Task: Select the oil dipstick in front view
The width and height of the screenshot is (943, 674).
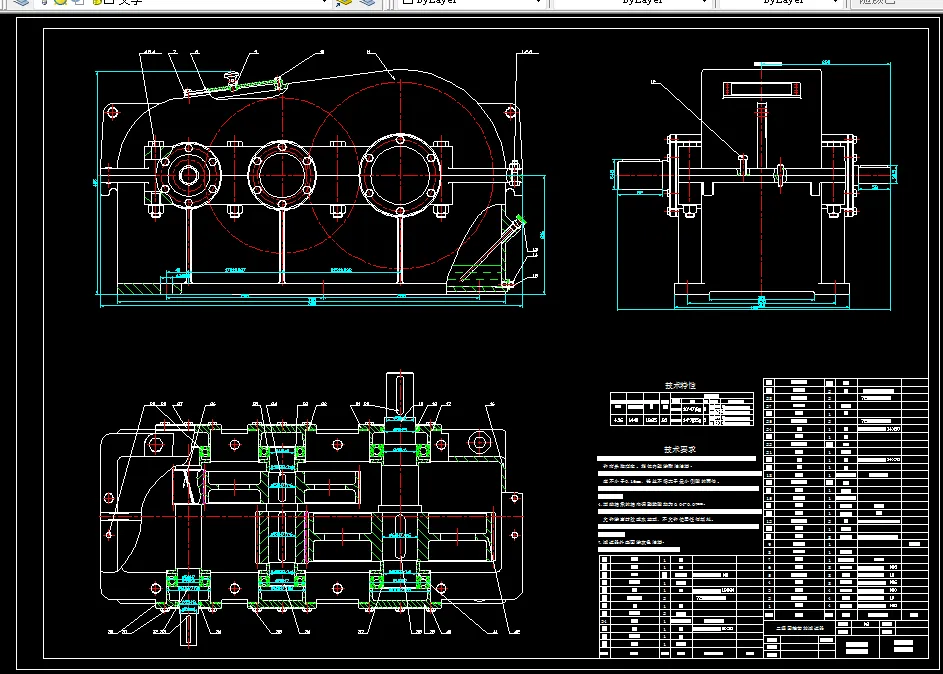Action: (x=492, y=250)
